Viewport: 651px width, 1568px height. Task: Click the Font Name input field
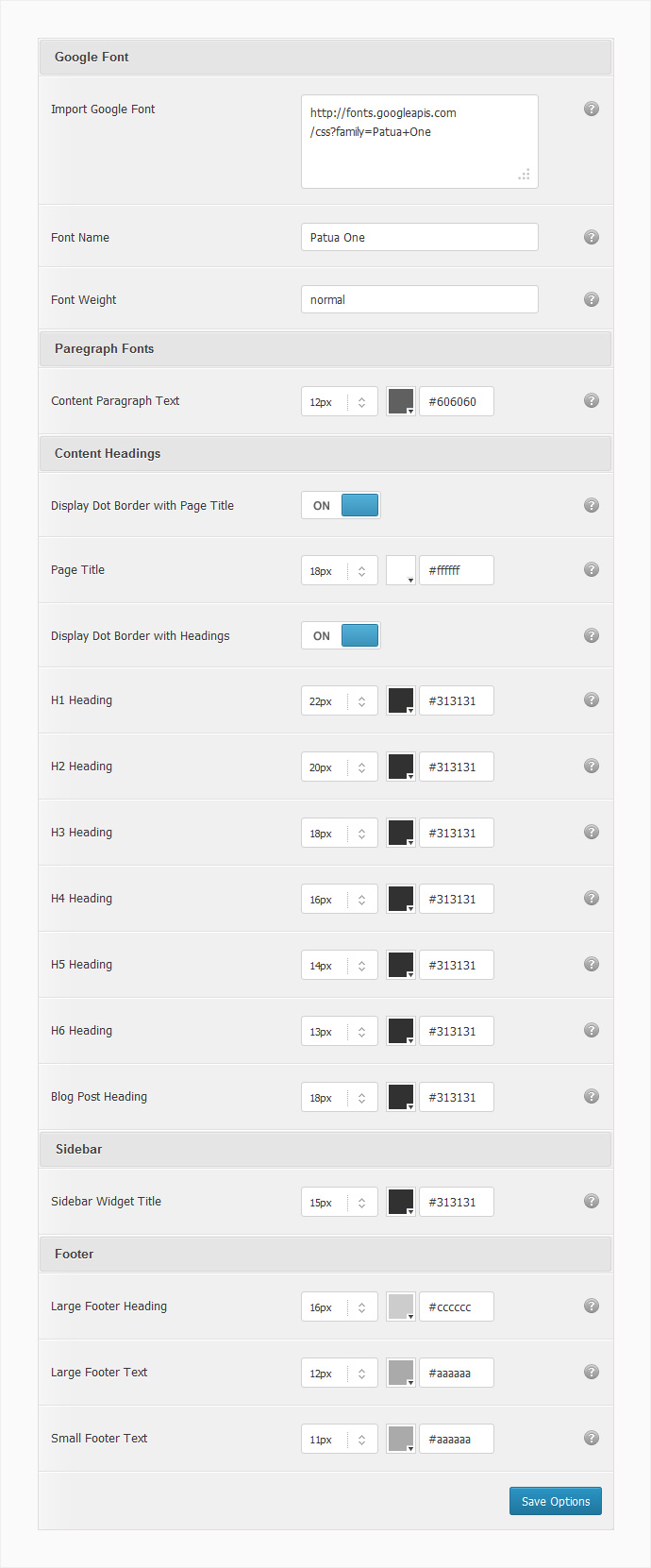tap(420, 237)
